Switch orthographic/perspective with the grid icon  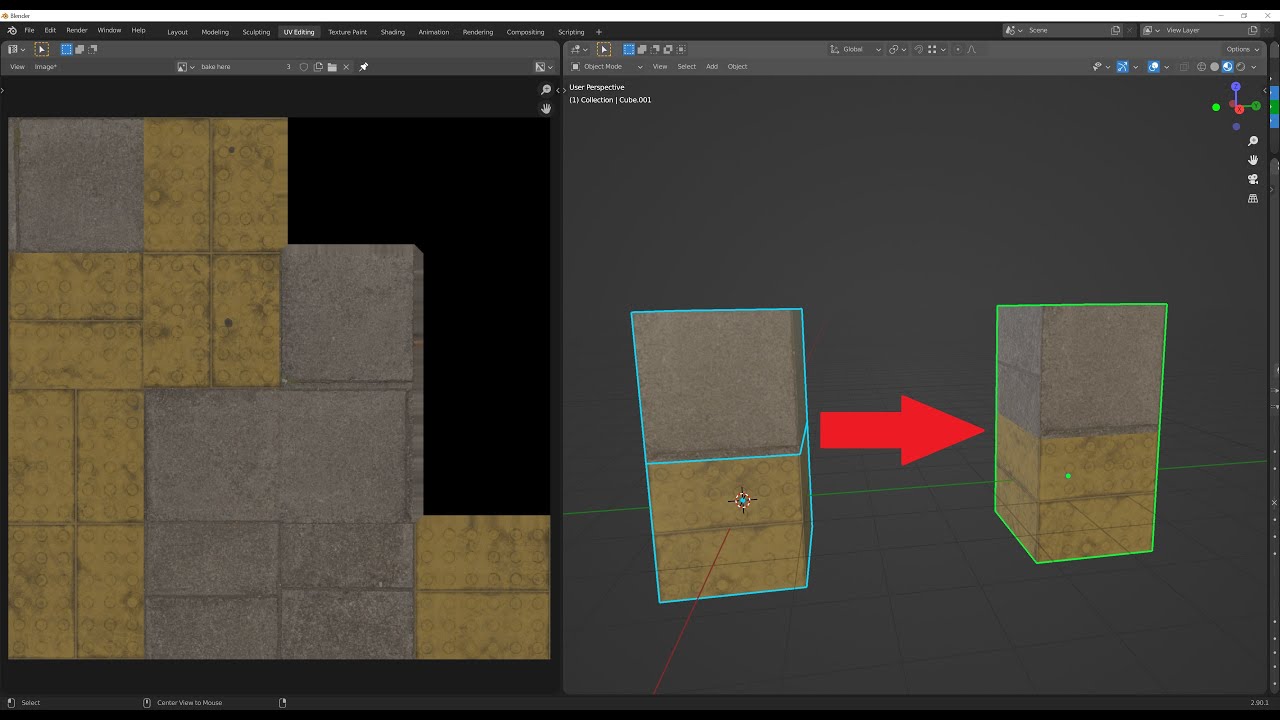click(x=1253, y=198)
